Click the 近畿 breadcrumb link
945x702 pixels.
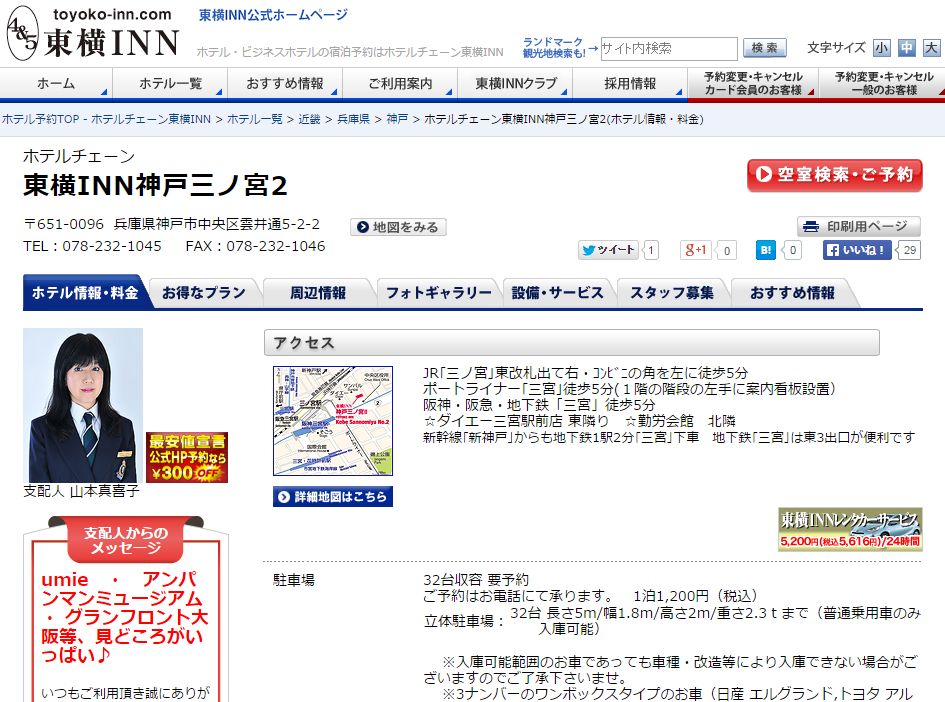[x=310, y=119]
